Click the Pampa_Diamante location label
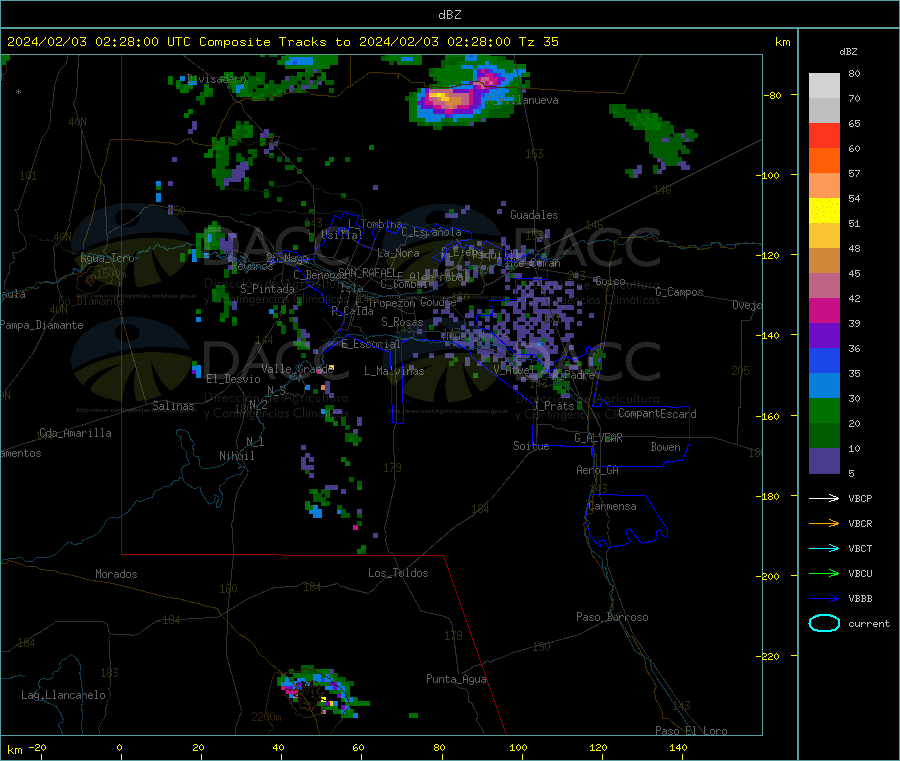The width and height of the screenshot is (900, 761). coord(41,325)
